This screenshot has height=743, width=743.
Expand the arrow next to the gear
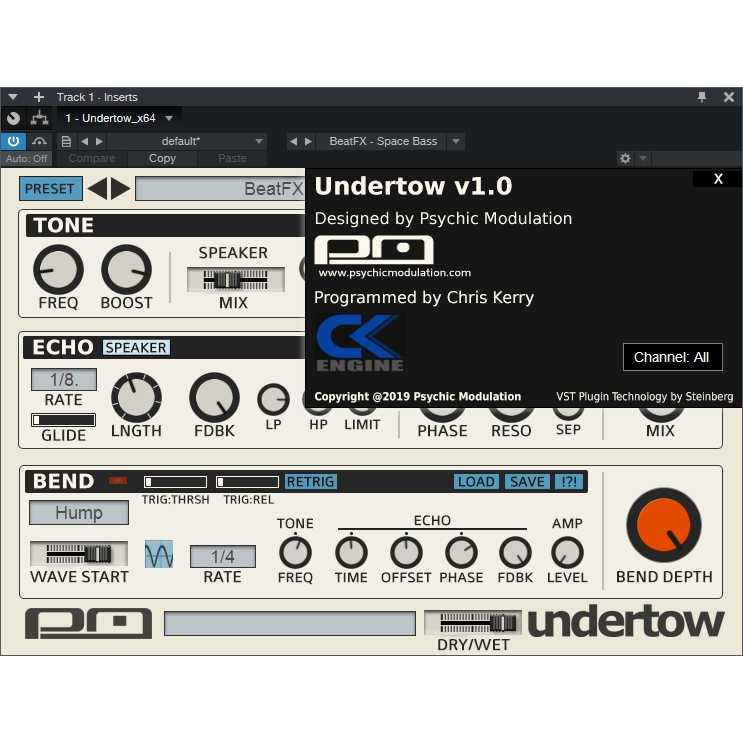pyautogui.click(x=643, y=158)
